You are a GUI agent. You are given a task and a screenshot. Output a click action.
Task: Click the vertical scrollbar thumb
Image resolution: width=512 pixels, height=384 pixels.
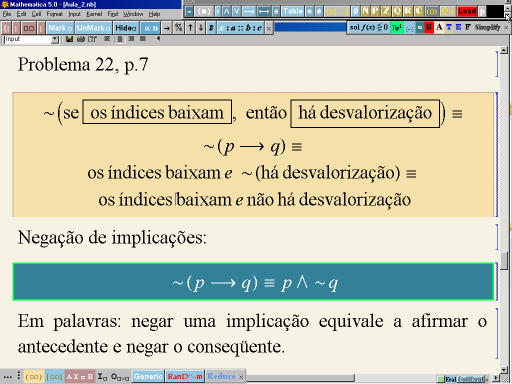[x=504, y=261]
